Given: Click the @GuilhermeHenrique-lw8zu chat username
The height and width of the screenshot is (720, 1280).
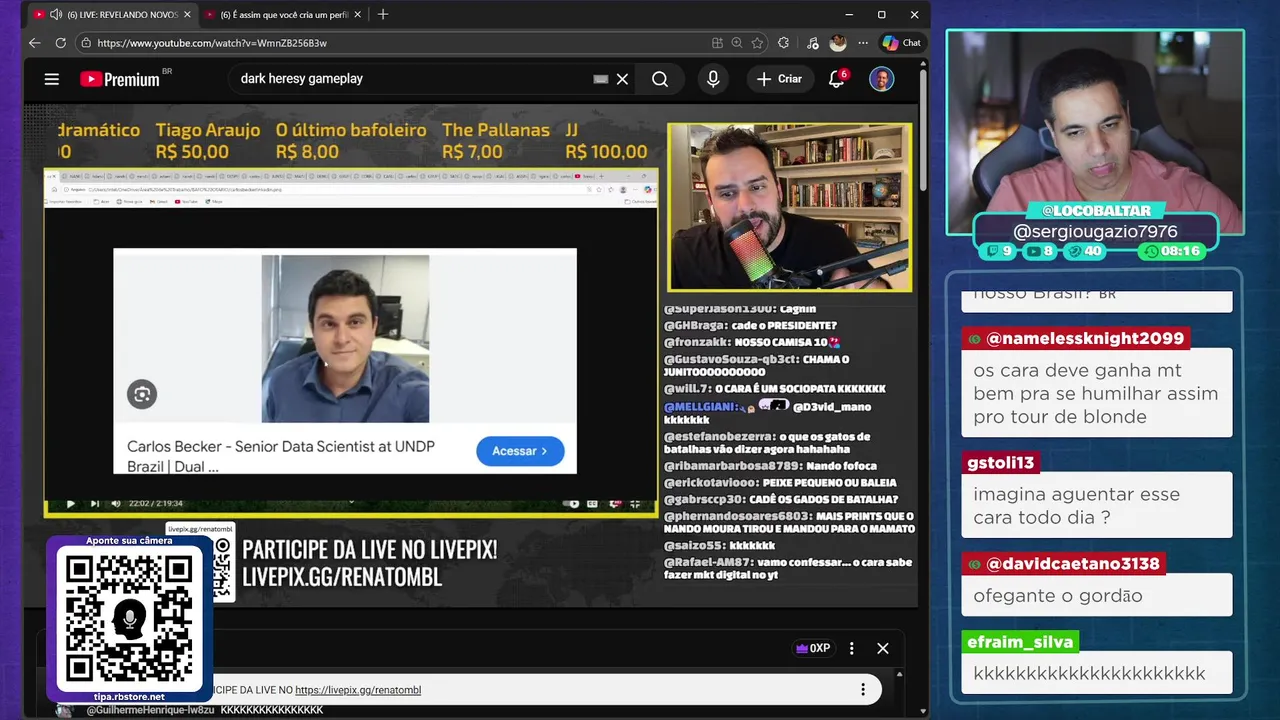Looking at the screenshot, I should point(150,710).
